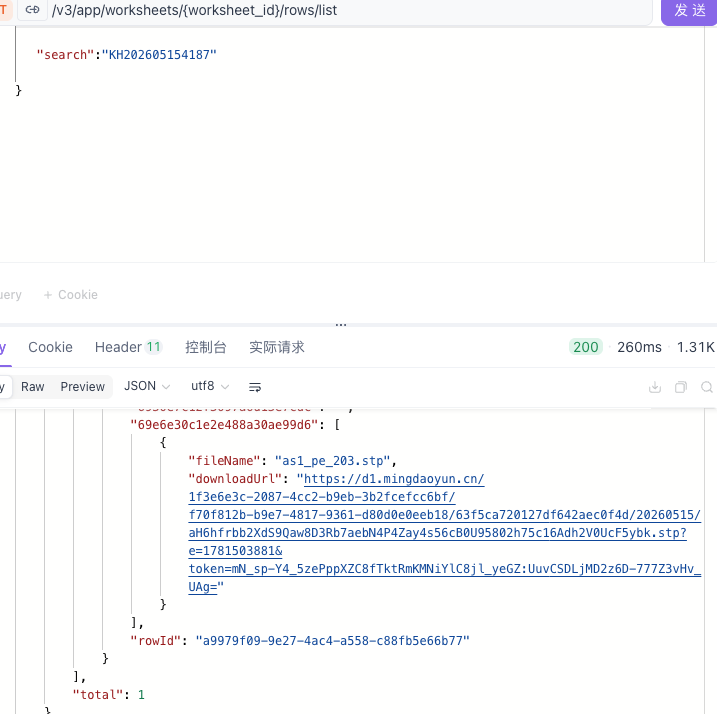Copy response using the copy icon
This screenshot has height=714, width=717.
pos(681,387)
